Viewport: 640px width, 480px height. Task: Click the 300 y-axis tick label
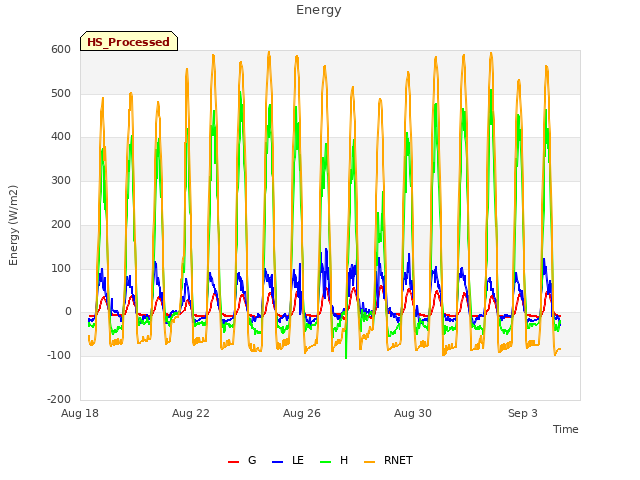click(x=61, y=180)
